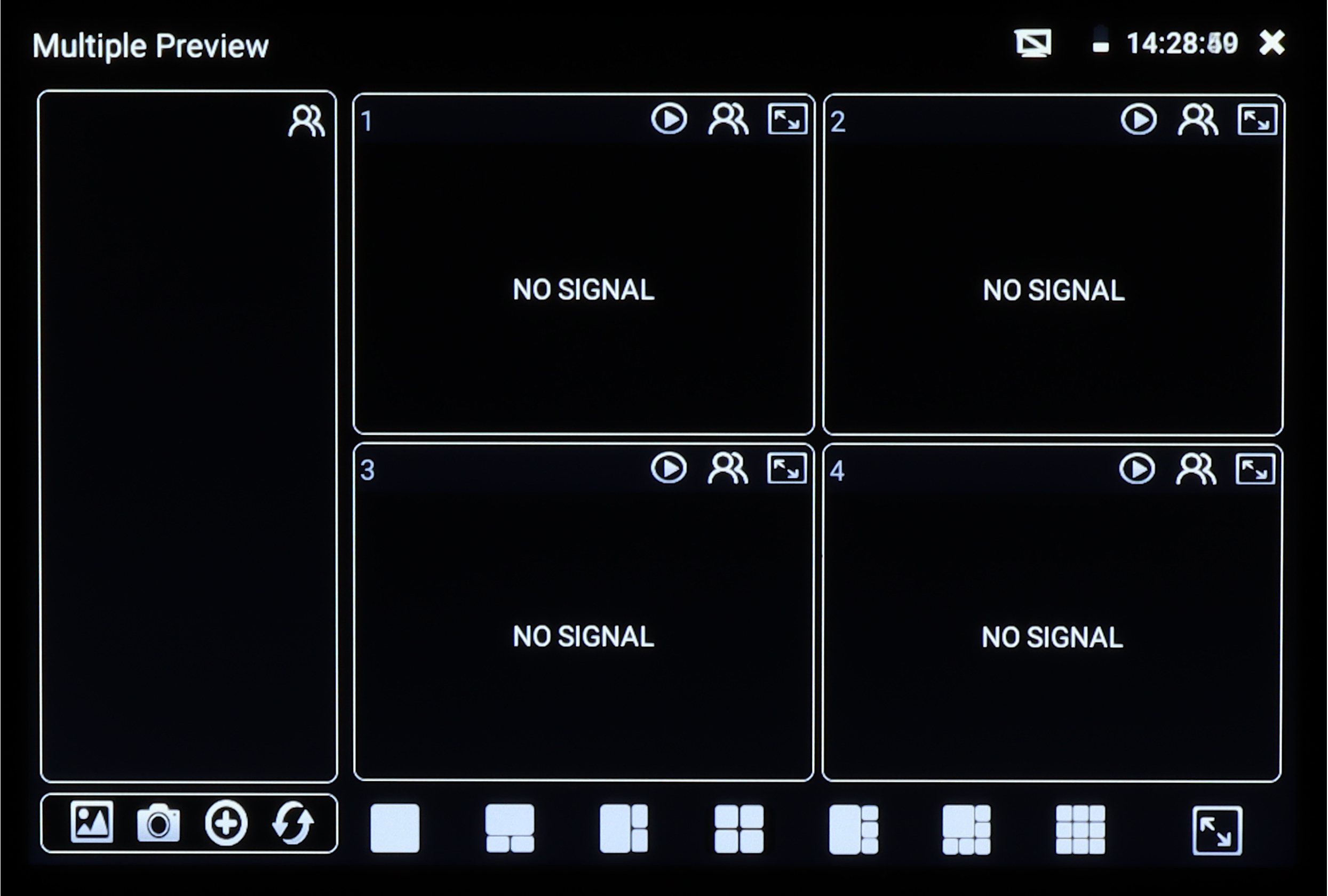Switch to the fullscreen preview mode
This screenshot has width=1328, height=896.
tap(1217, 830)
